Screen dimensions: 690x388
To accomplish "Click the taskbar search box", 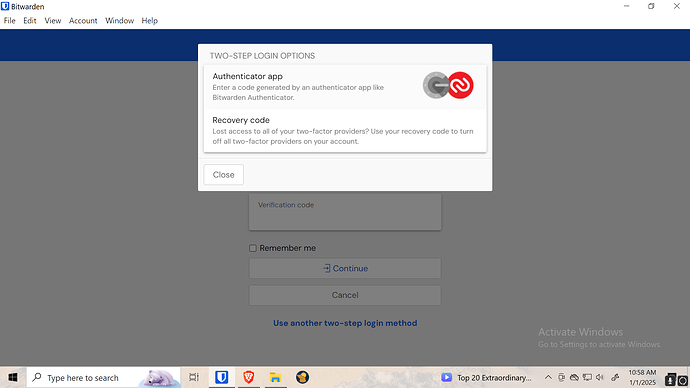I will pos(104,377).
